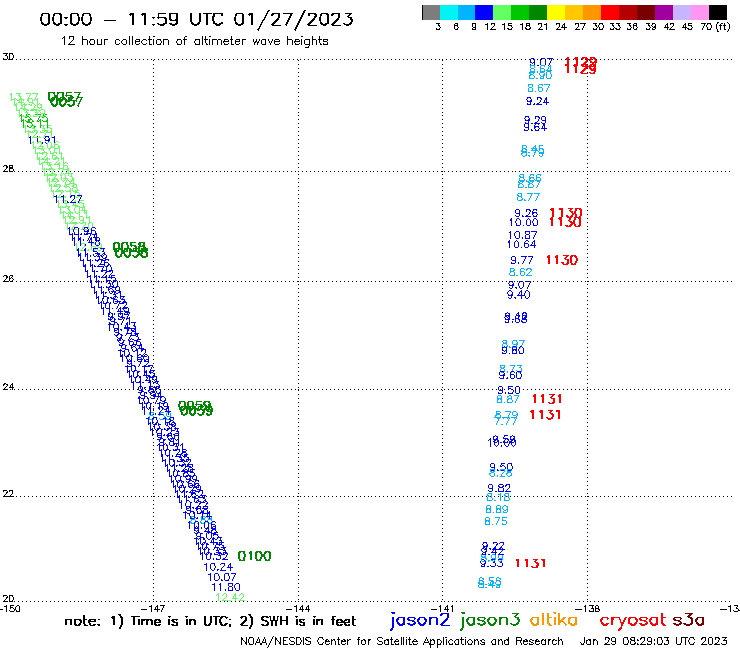Click the color scale label 24
This screenshot has height=650, width=740.
[561, 27]
